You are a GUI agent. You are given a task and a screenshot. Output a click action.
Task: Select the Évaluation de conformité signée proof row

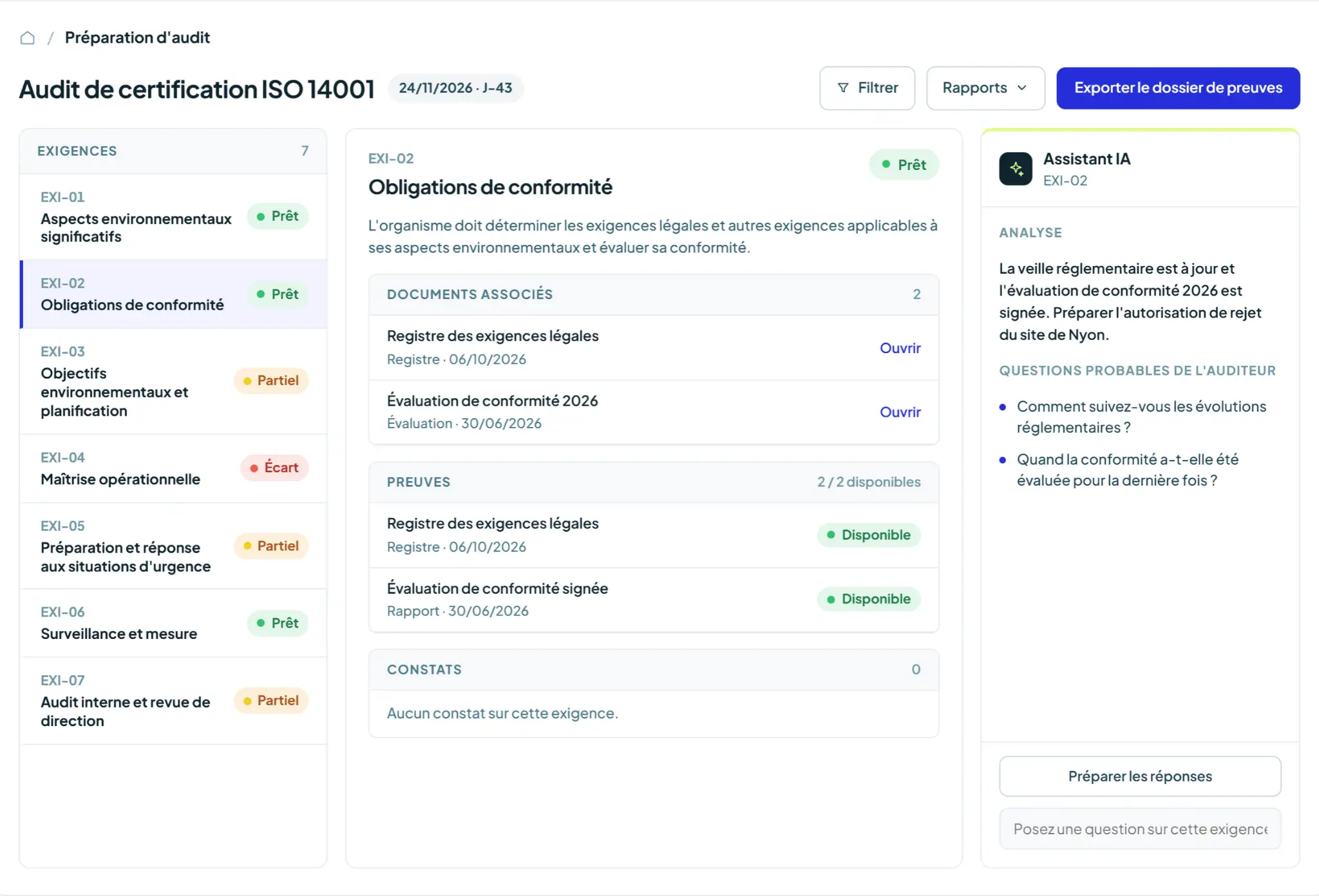(654, 600)
